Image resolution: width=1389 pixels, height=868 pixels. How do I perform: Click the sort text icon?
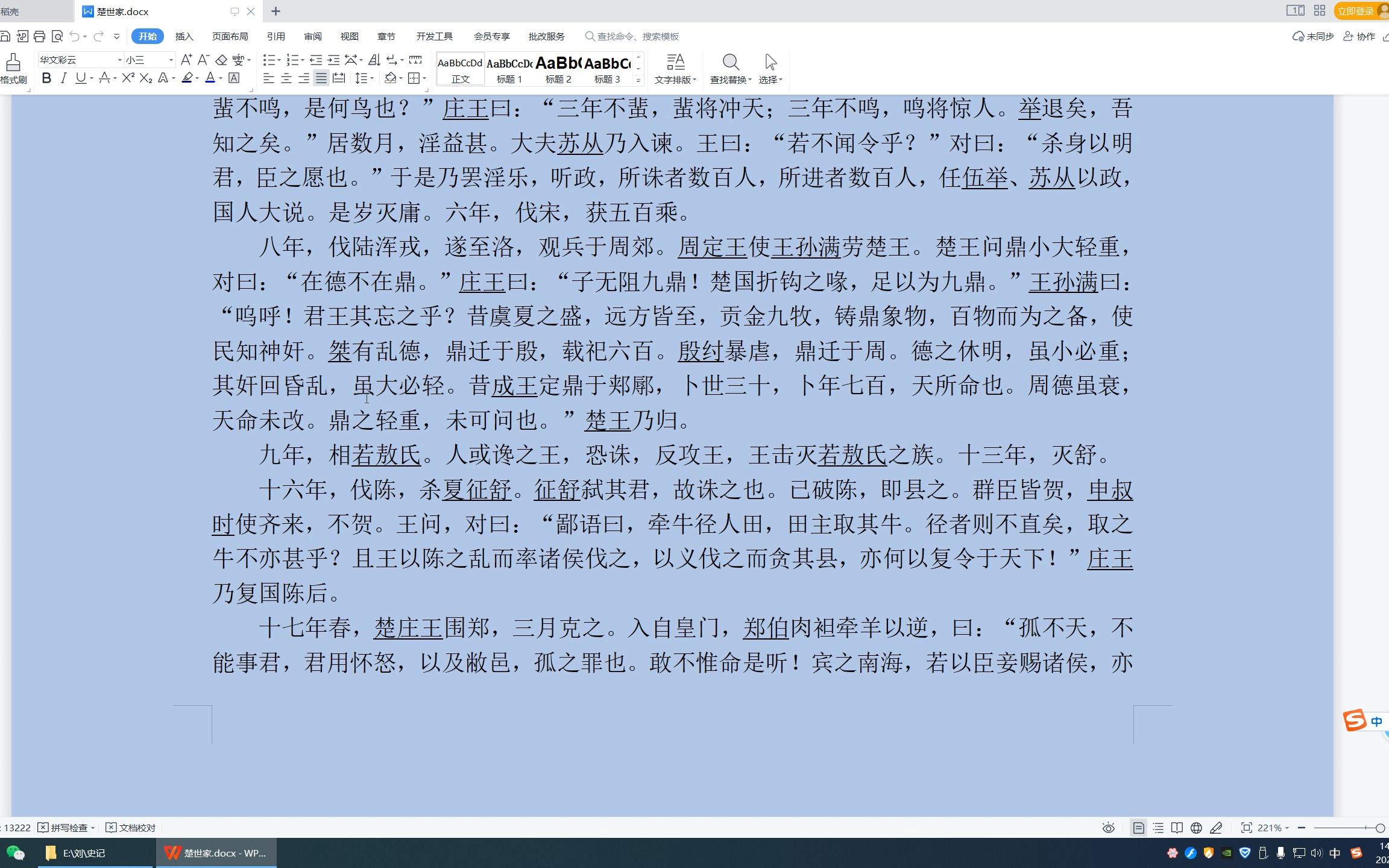point(374,60)
